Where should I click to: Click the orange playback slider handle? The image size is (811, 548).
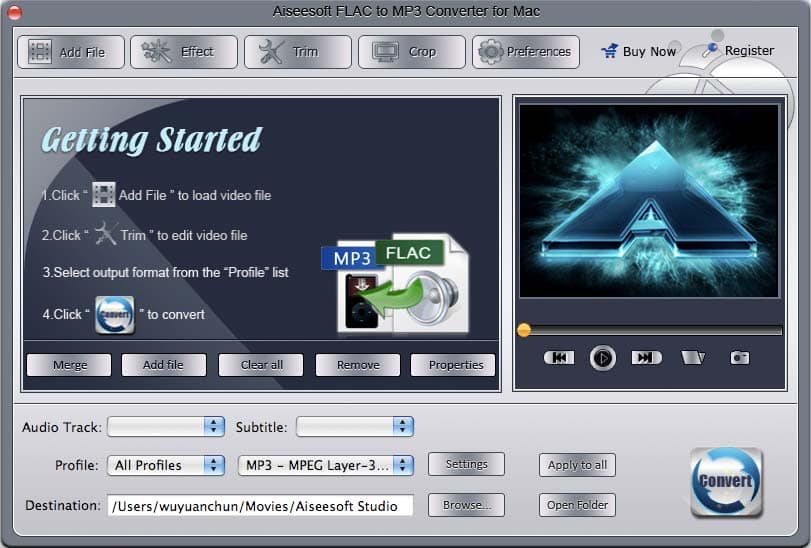(x=524, y=330)
